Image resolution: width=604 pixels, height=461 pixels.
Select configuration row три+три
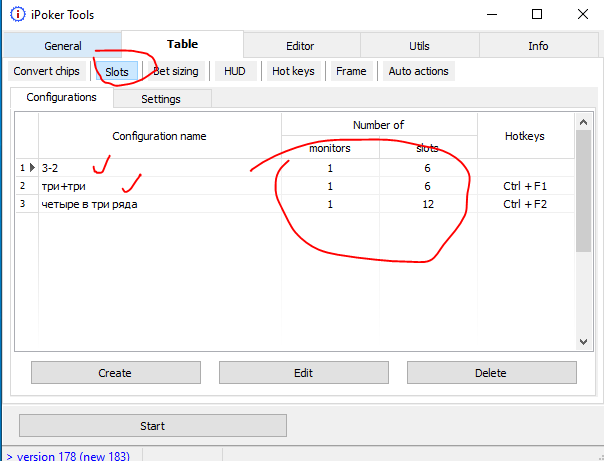point(295,186)
